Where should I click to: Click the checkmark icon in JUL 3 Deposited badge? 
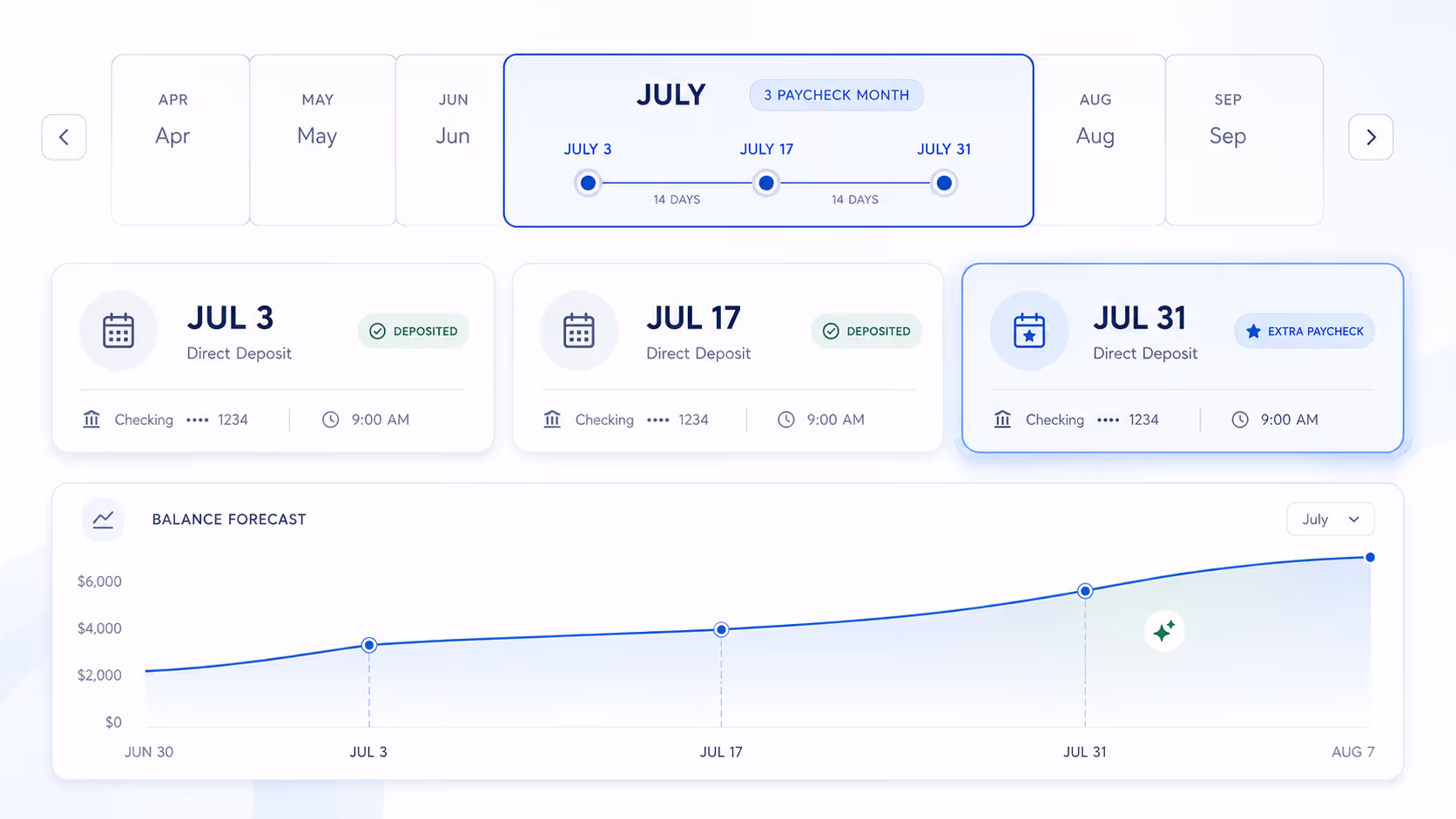(x=377, y=331)
